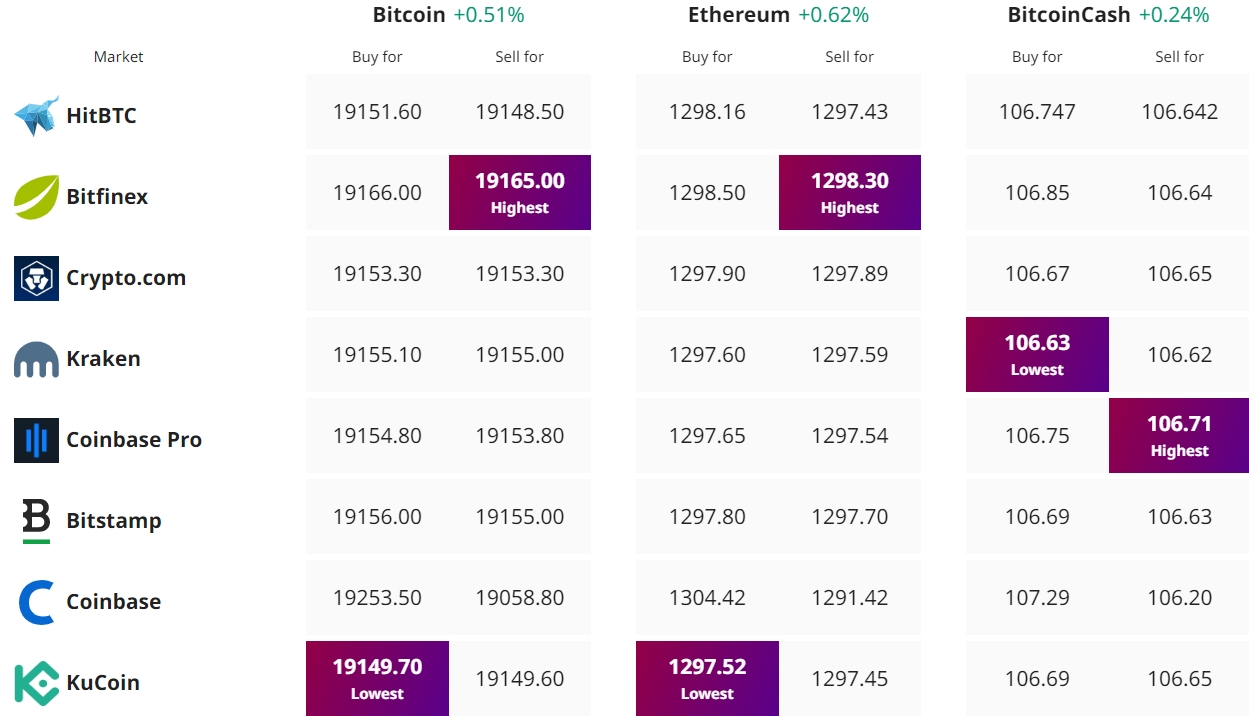This screenshot has height=716, width=1249.
Task: Click the HitBTC exchange logo icon
Action: click(36, 116)
